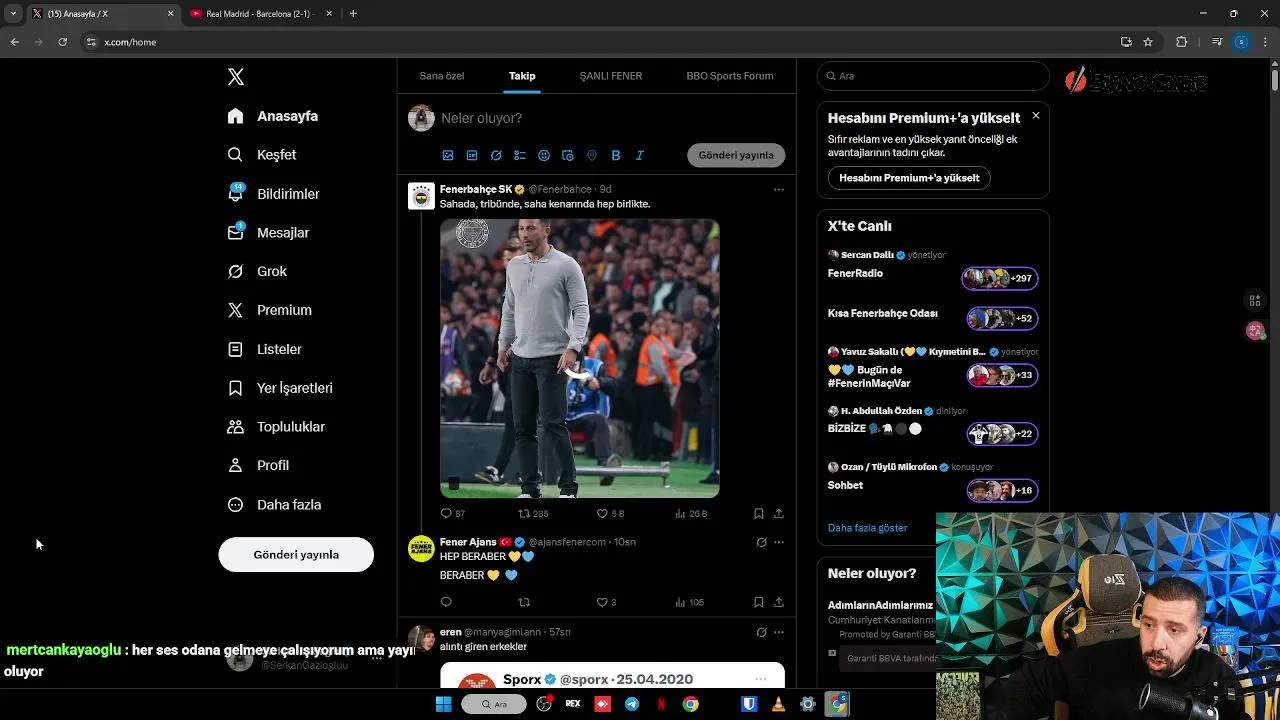Screen dimensions: 1280x720
Task: Click sidebar Gönderi yayınla button
Action: (296, 554)
